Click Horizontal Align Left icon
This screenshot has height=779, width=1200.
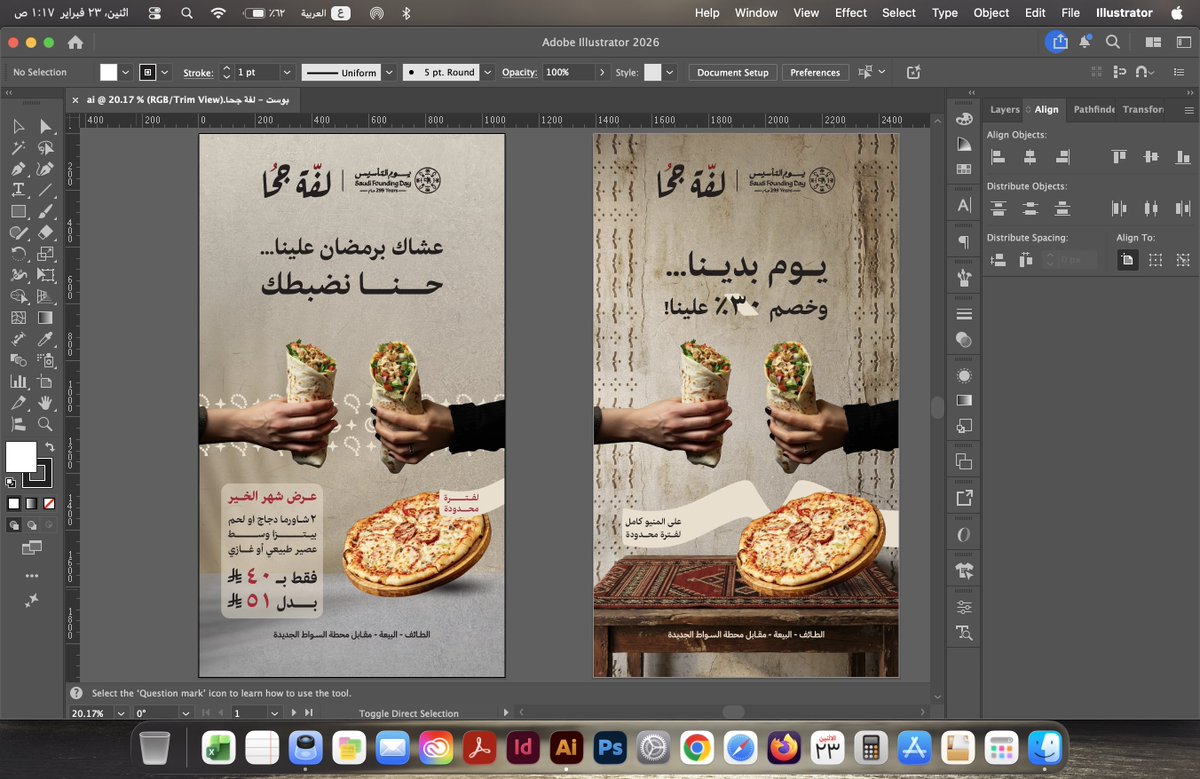[997, 156]
